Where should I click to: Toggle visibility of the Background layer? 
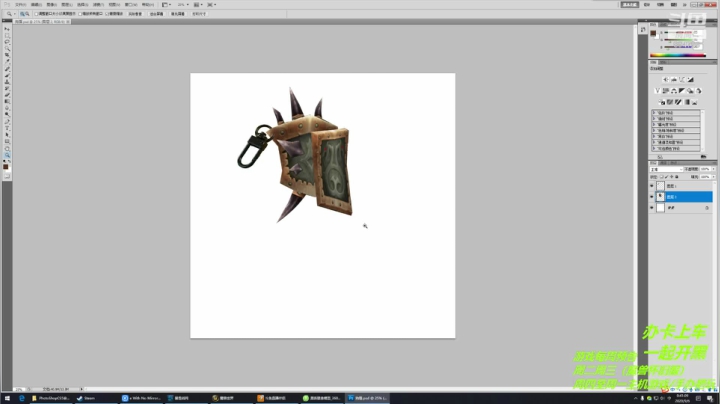(x=652, y=208)
